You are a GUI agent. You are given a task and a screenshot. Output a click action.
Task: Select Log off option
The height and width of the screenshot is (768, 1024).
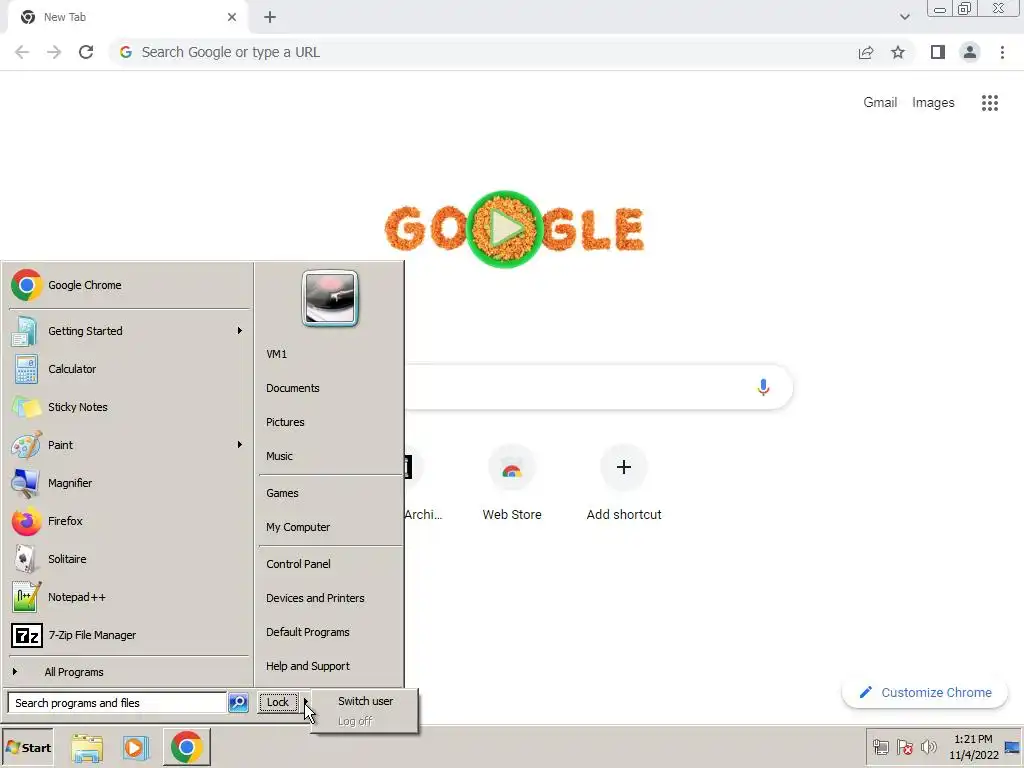pyautogui.click(x=365, y=721)
